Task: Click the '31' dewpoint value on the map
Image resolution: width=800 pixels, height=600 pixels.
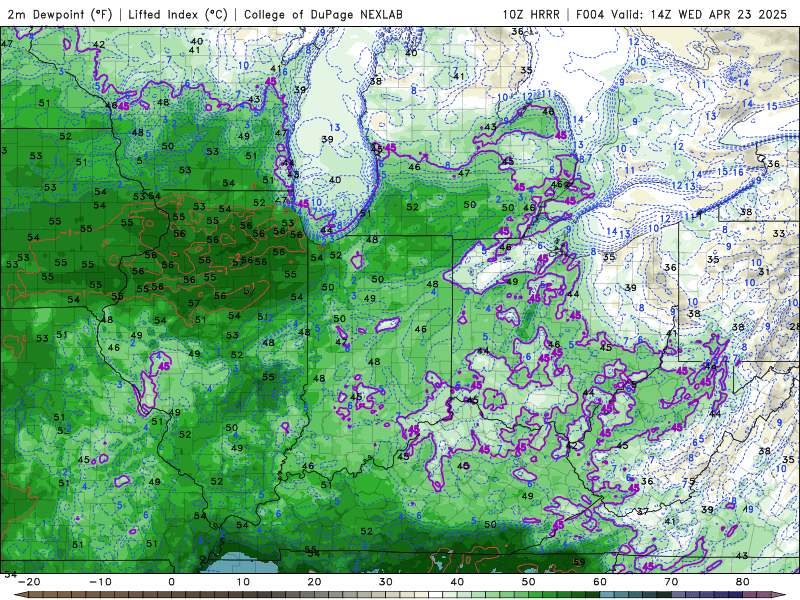Action: (764, 272)
